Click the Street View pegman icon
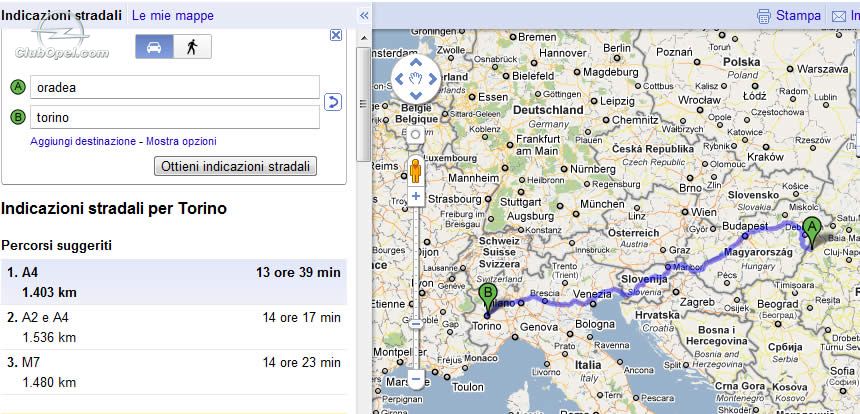 click(416, 171)
